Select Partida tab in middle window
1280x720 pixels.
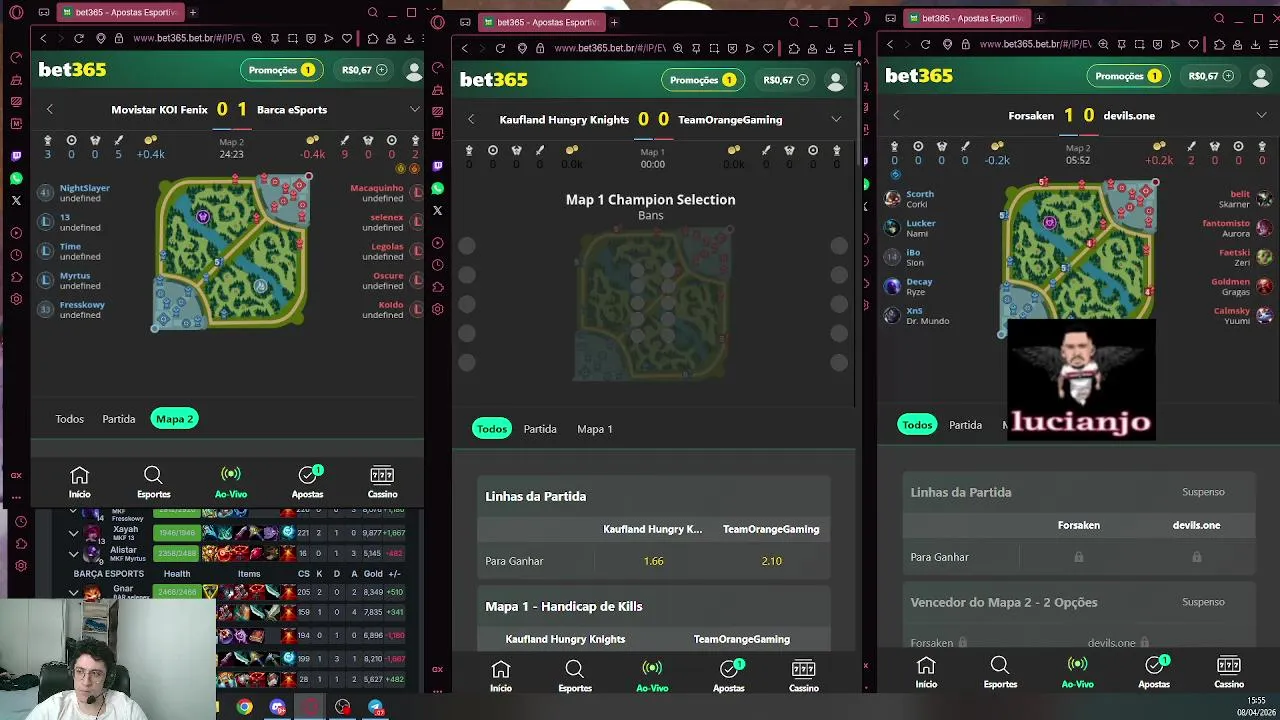tap(540, 429)
